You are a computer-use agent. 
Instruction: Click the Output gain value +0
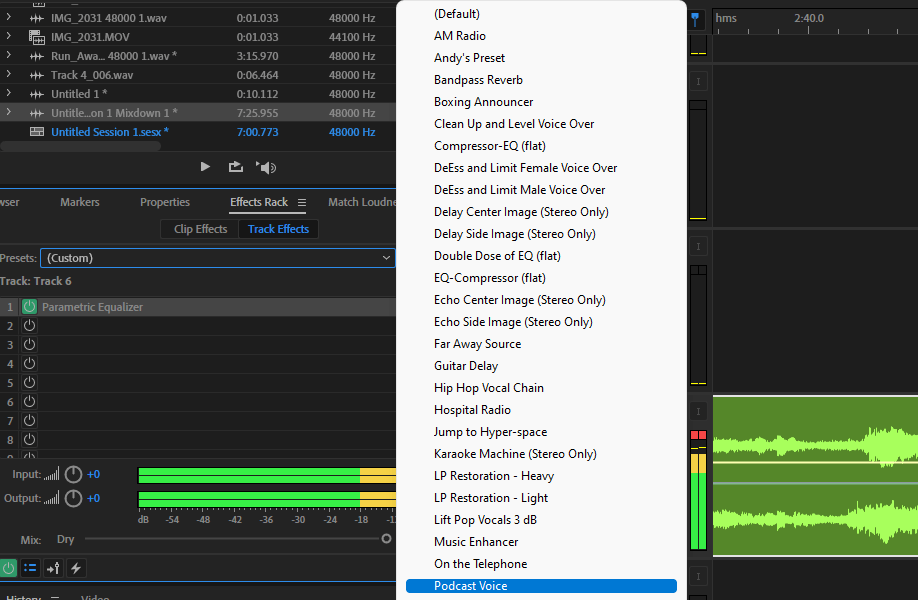pyautogui.click(x=93, y=499)
